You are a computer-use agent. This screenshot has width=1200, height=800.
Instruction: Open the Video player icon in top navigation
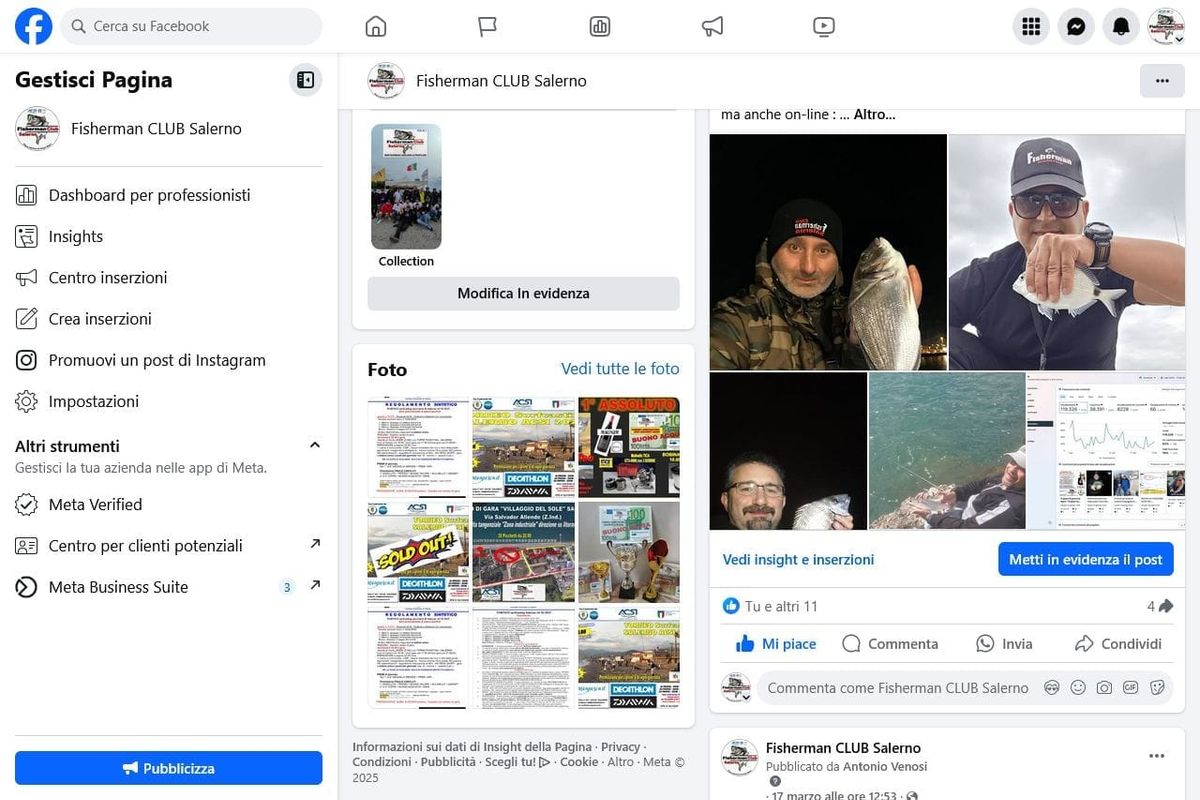click(x=823, y=27)
